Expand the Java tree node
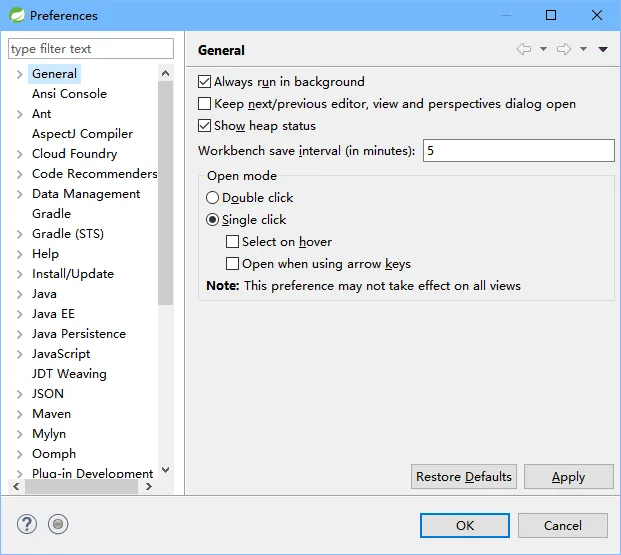The height and width of the screenshot is (555, 621). click(x=19, y=294)
